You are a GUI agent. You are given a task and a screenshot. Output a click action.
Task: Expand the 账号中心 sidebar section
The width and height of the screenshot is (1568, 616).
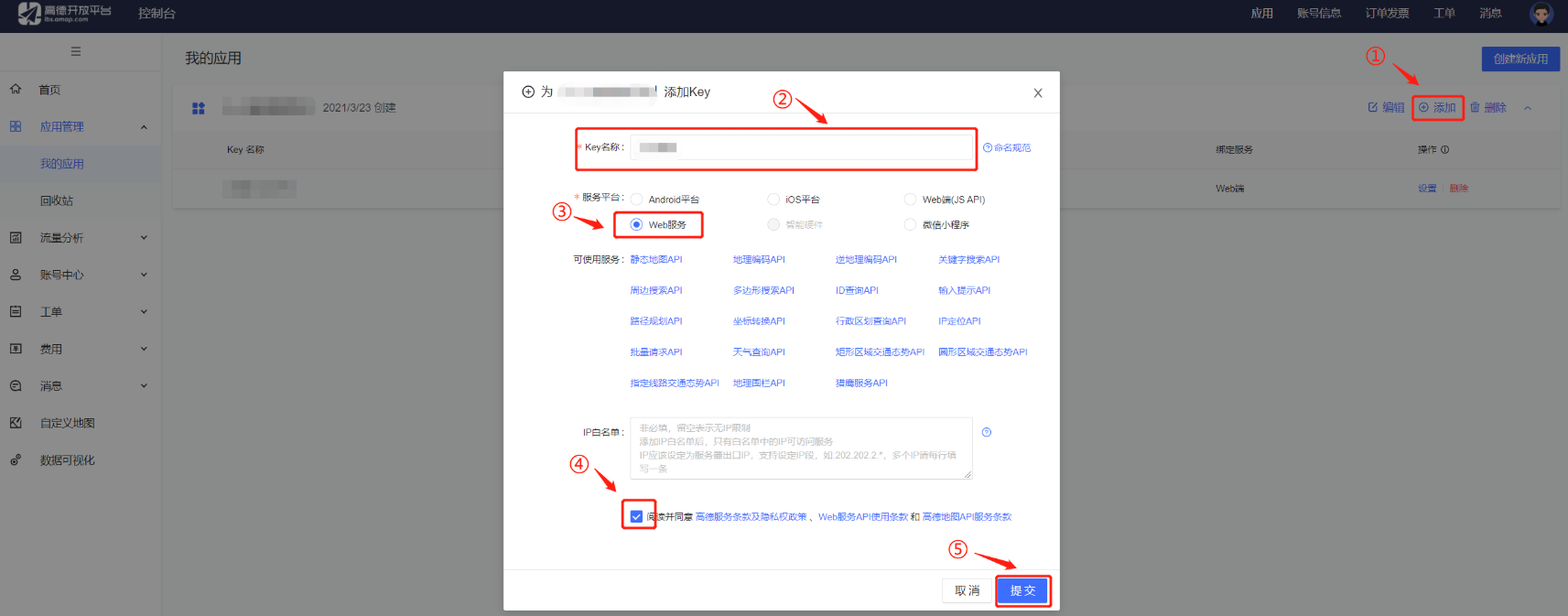pyautogui.click(x=144, y=275)
